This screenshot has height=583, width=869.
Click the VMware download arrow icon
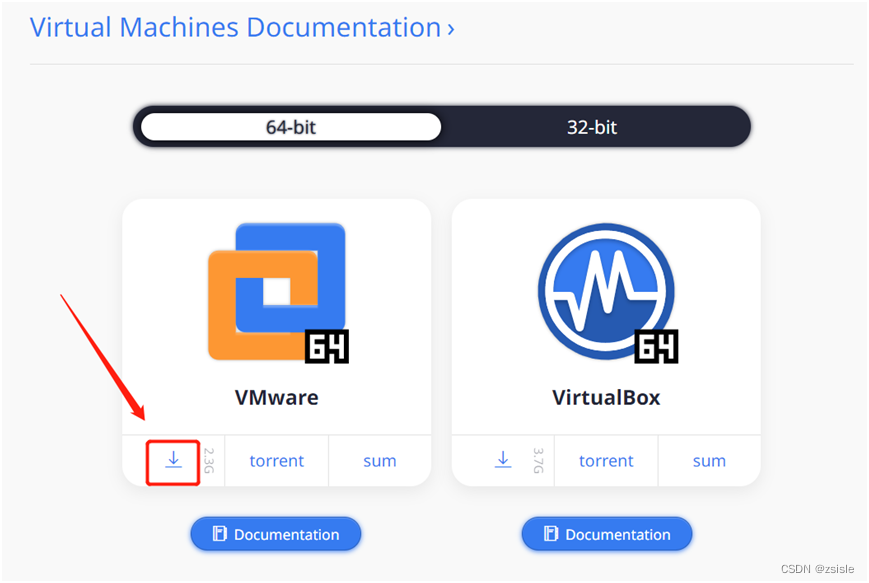(173, 459)
